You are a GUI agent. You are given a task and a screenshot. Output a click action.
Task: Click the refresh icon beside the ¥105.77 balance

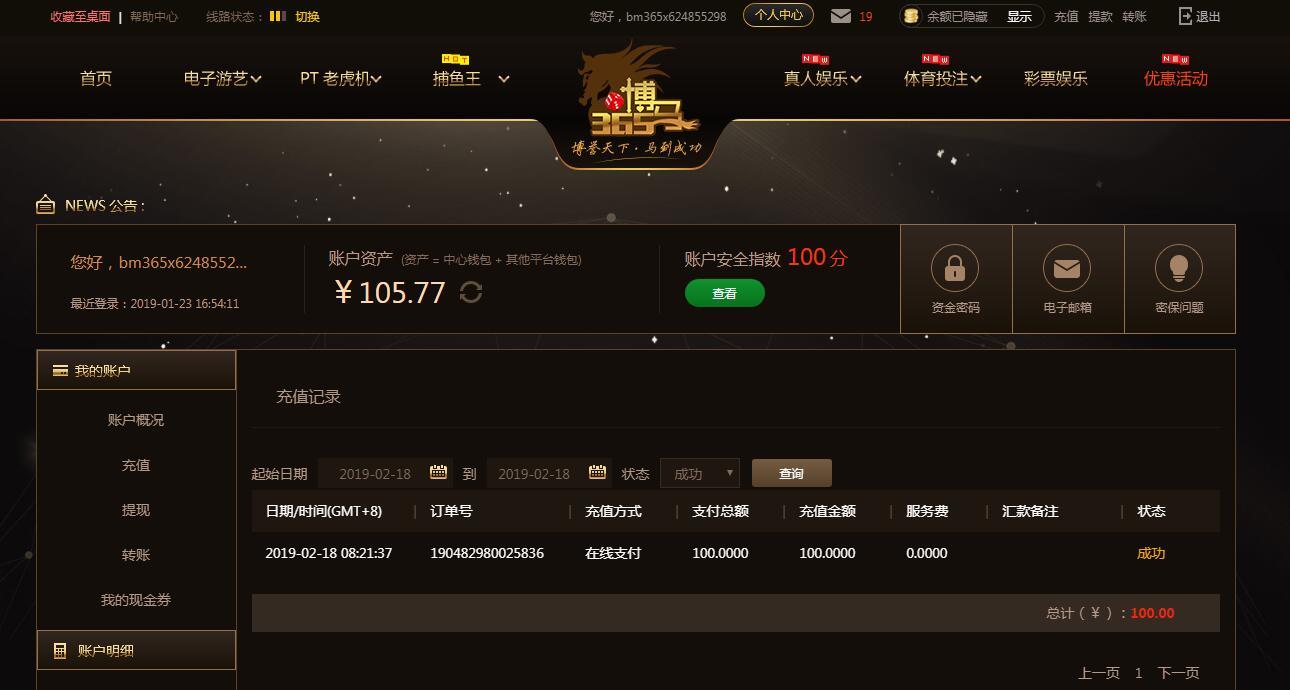click(471, 292)
